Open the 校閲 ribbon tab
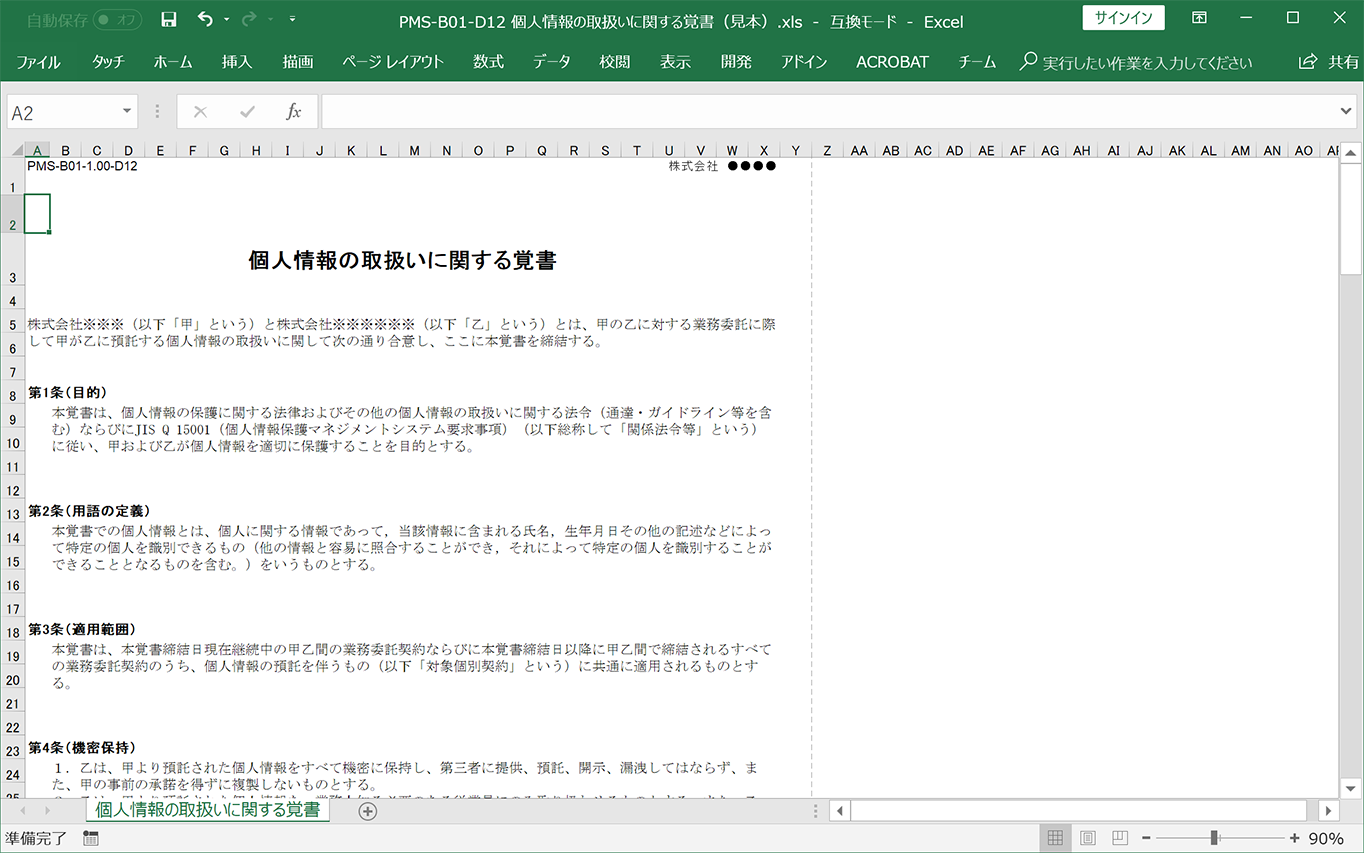 pos(614,62)
